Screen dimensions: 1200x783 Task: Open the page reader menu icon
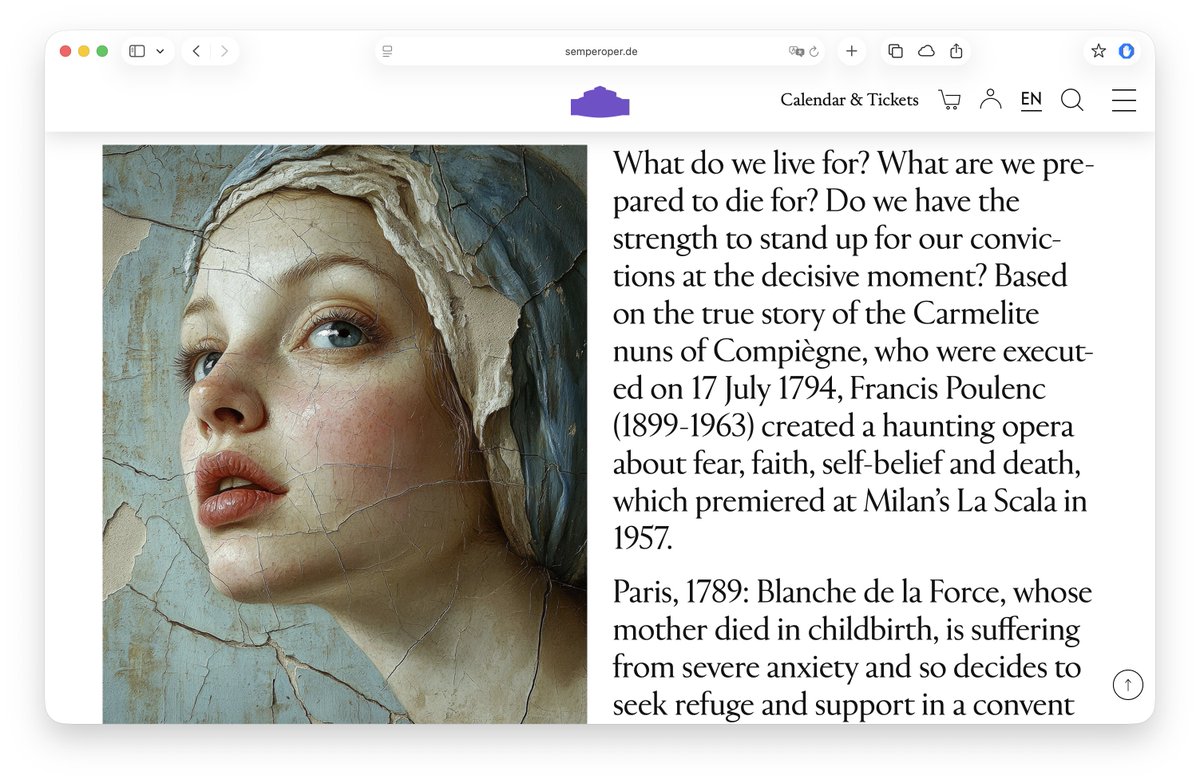pos(387,51)
